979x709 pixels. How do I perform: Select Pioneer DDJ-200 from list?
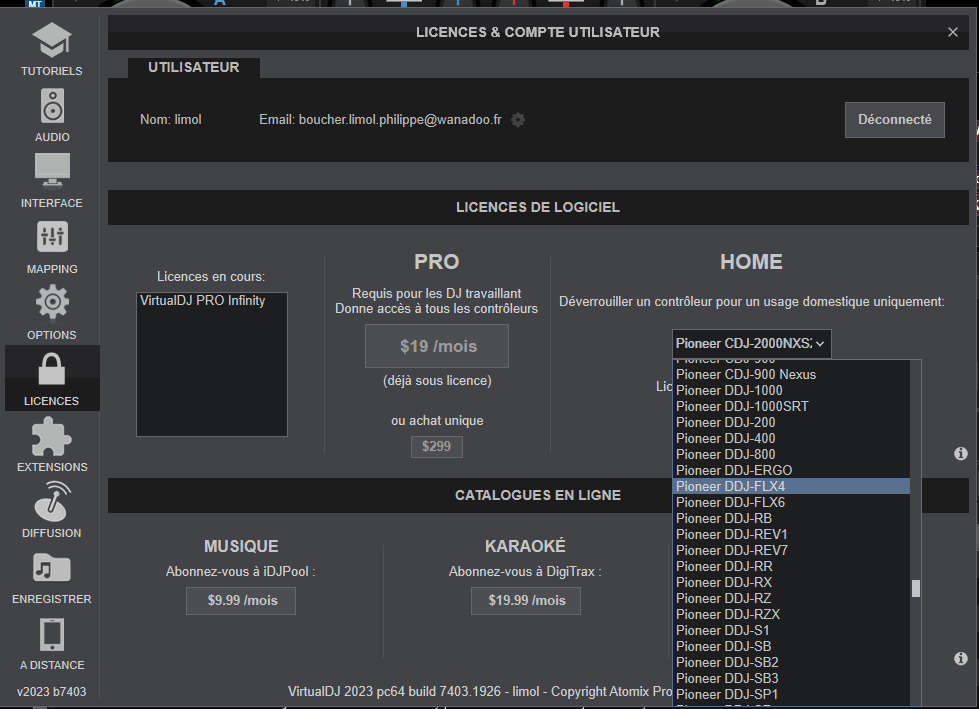click(x=792, y=423)
